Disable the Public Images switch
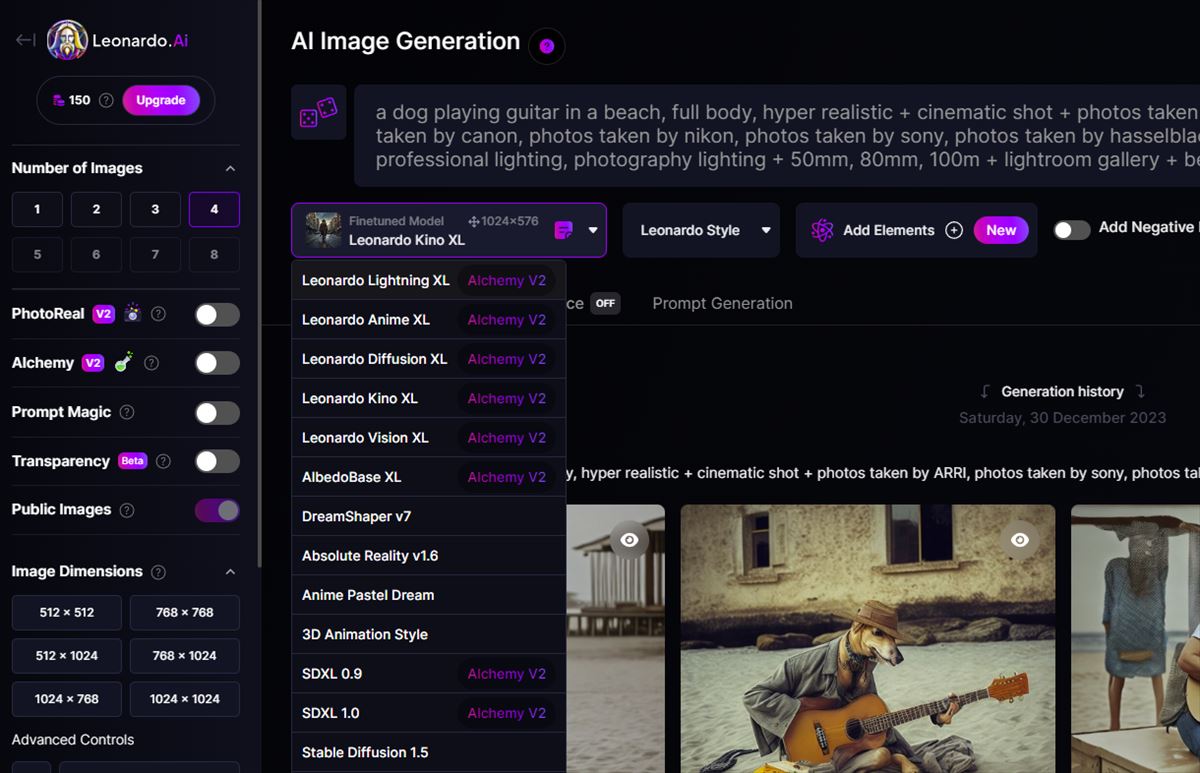1200x773 pixels. tap(217, 510)
